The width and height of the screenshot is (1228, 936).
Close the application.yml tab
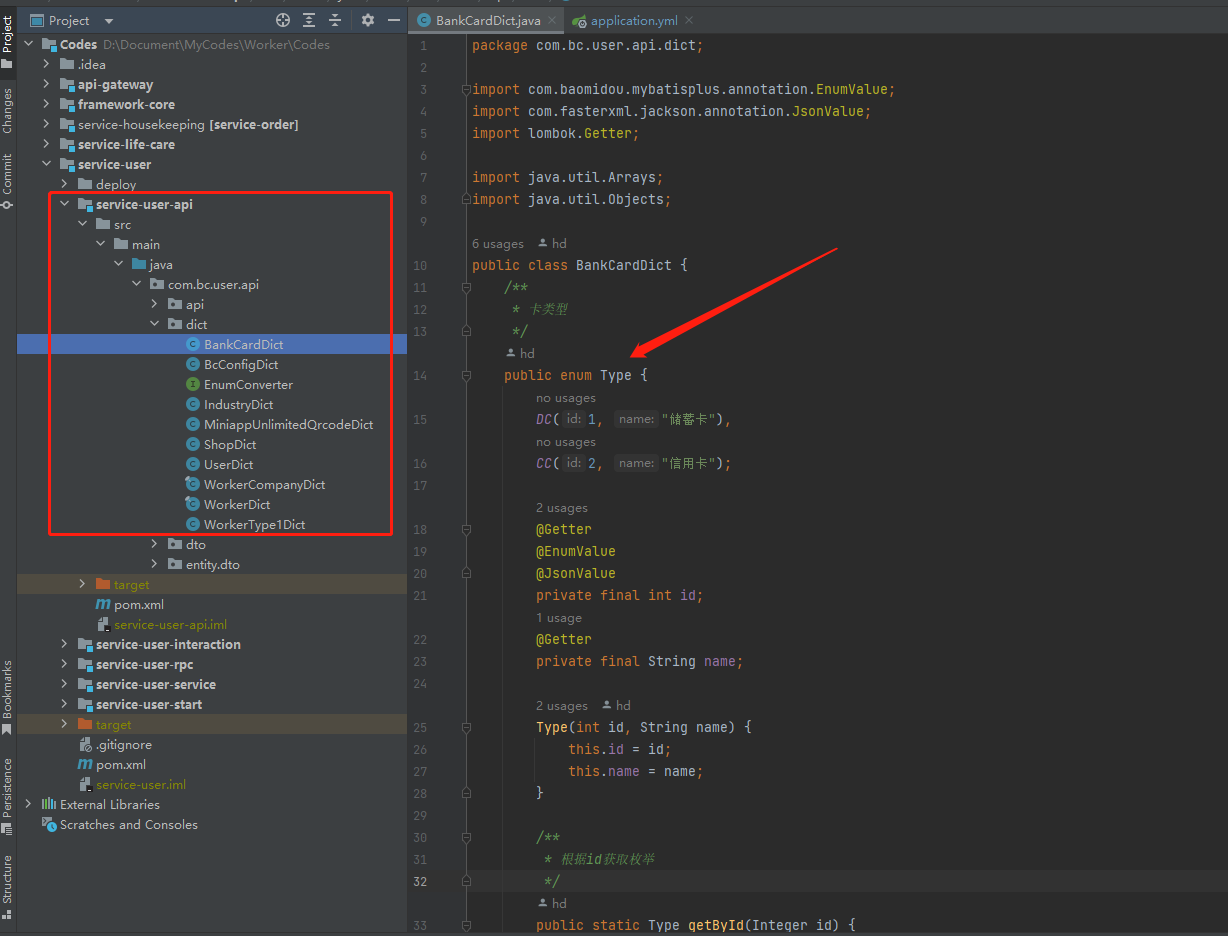click(689, 20)
